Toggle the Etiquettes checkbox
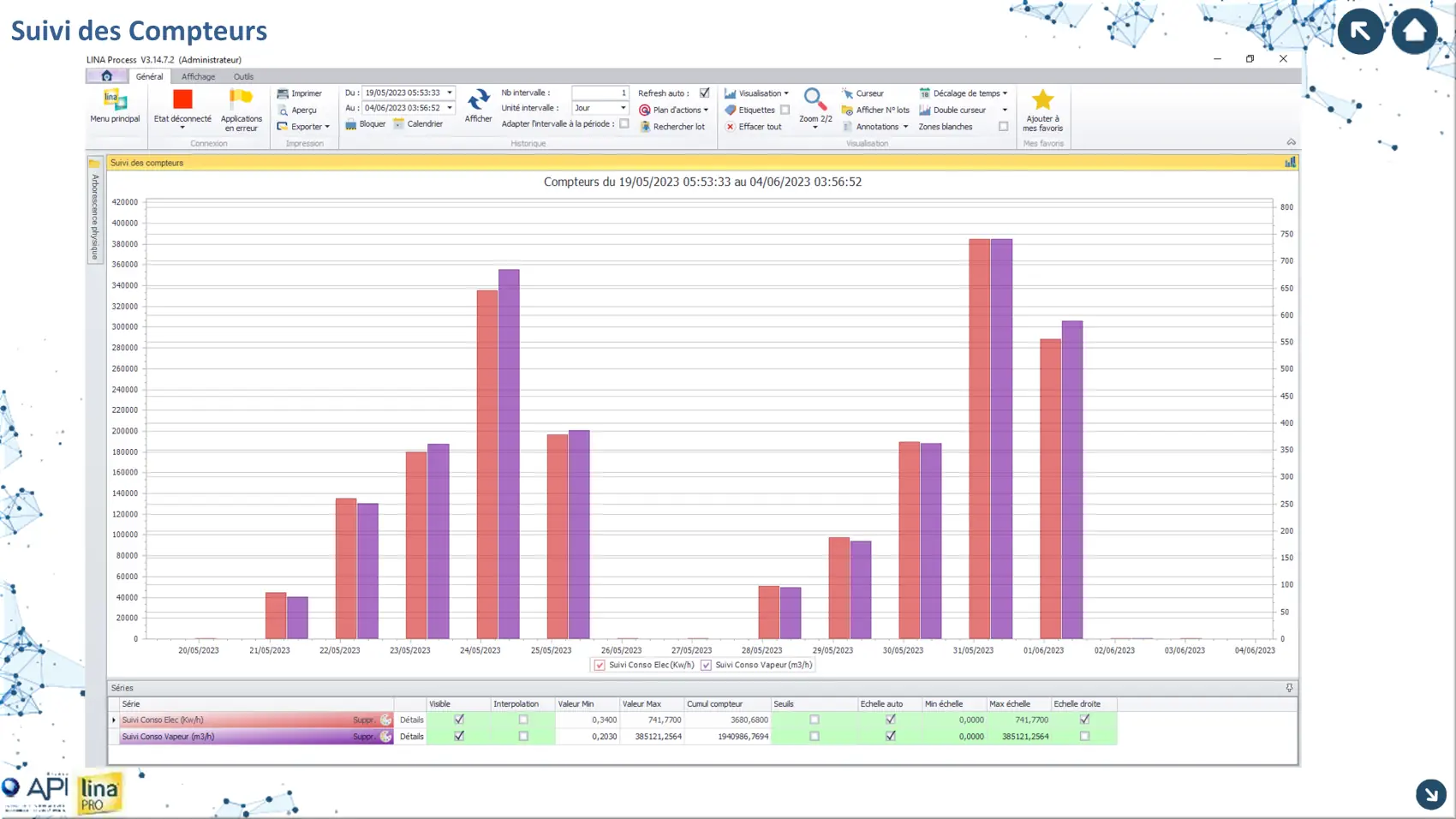 [x=785, y=110]
